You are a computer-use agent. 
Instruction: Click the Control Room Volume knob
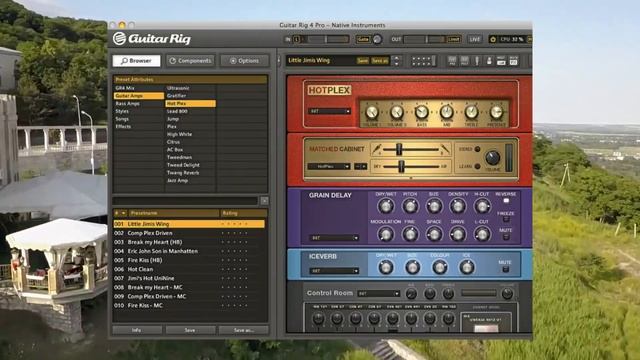(507, 293)
